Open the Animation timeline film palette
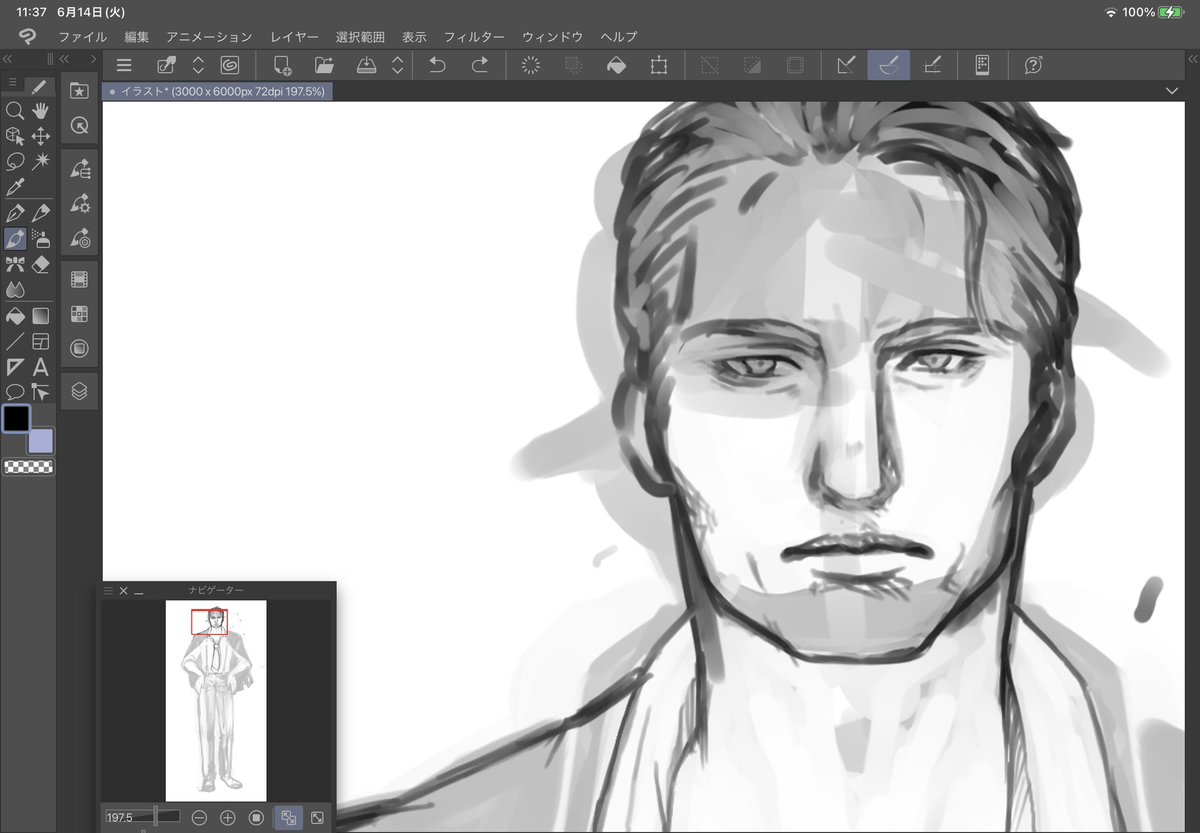Viewport: 1200px width, 833px height. pos(79,280)
